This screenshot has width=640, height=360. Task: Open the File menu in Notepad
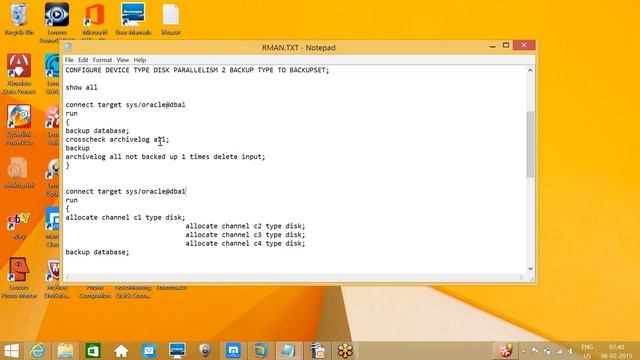69,60
